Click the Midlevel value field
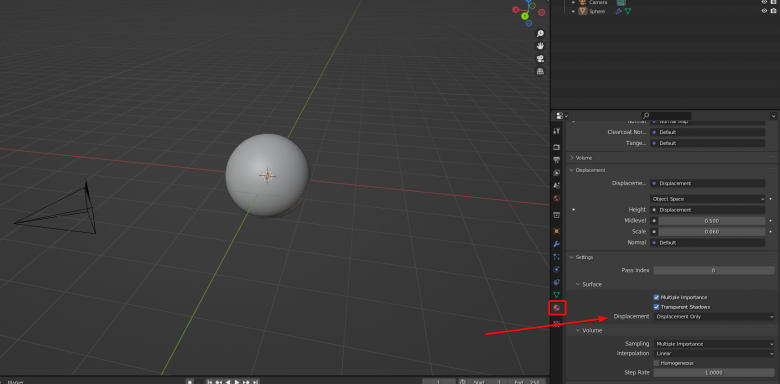 (712, 221)
